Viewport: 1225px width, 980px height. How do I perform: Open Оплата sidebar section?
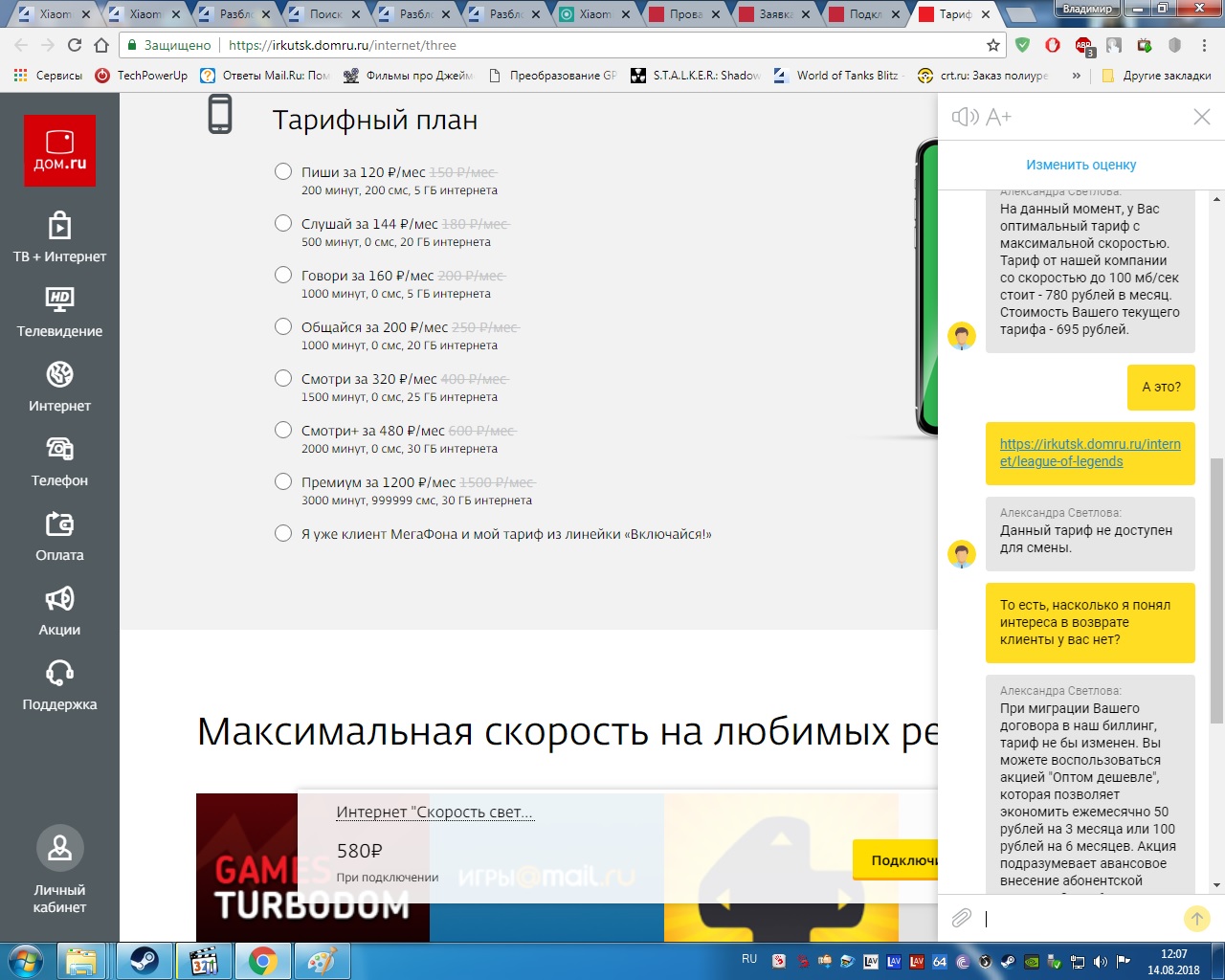click(59, 535)
